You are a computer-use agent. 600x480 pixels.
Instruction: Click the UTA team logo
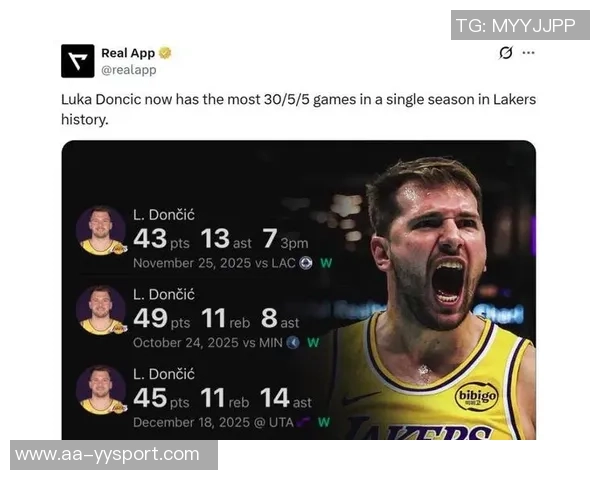click(303, 421)
